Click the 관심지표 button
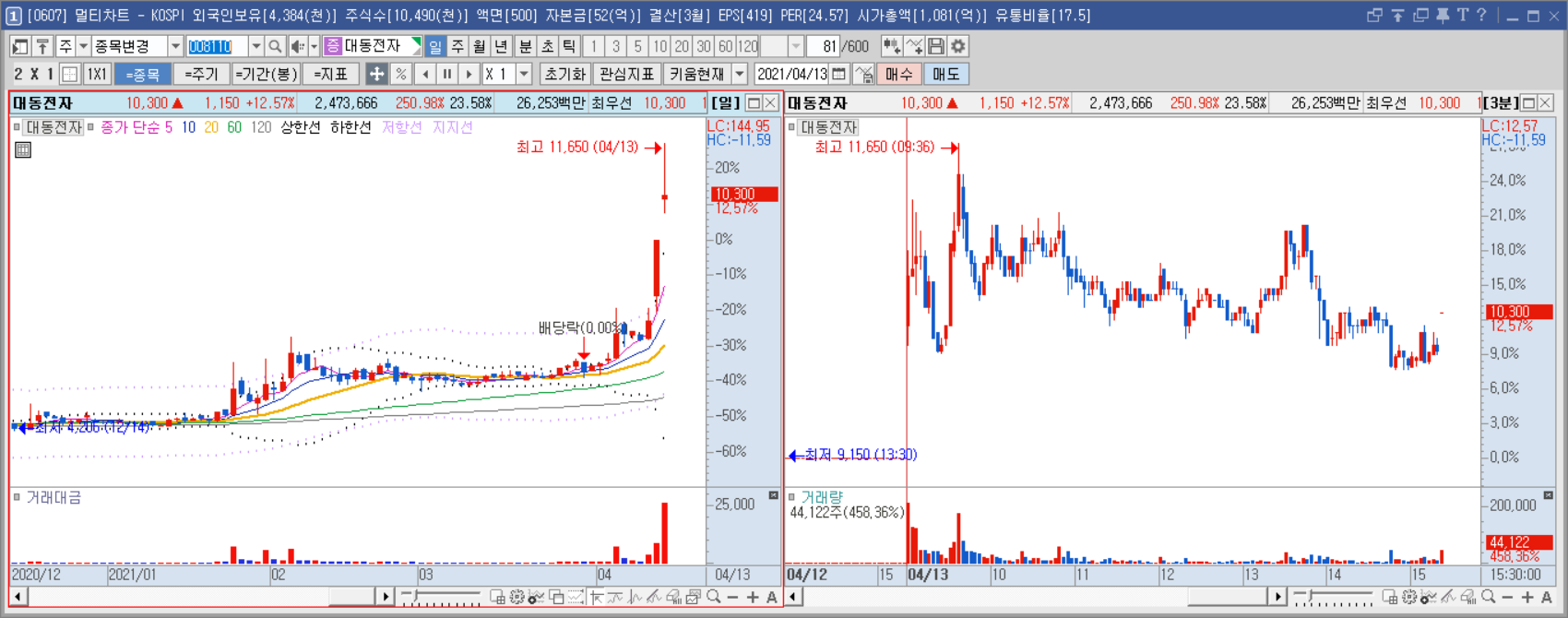This screenshot has height=618, width=1568. pyautogui.click(x=626, y=74)
